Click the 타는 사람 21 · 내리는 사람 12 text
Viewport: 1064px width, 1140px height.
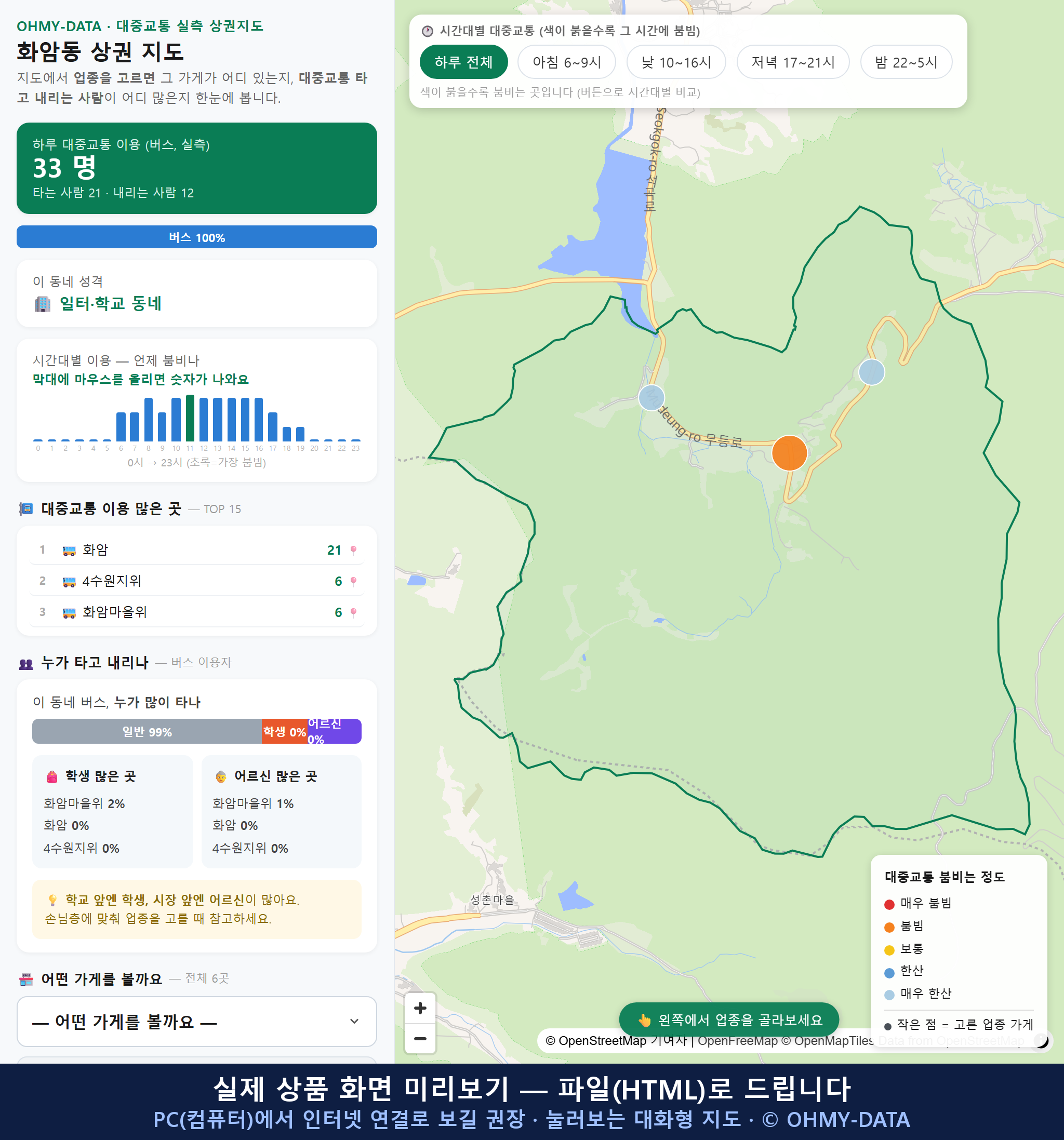[113, 193]
